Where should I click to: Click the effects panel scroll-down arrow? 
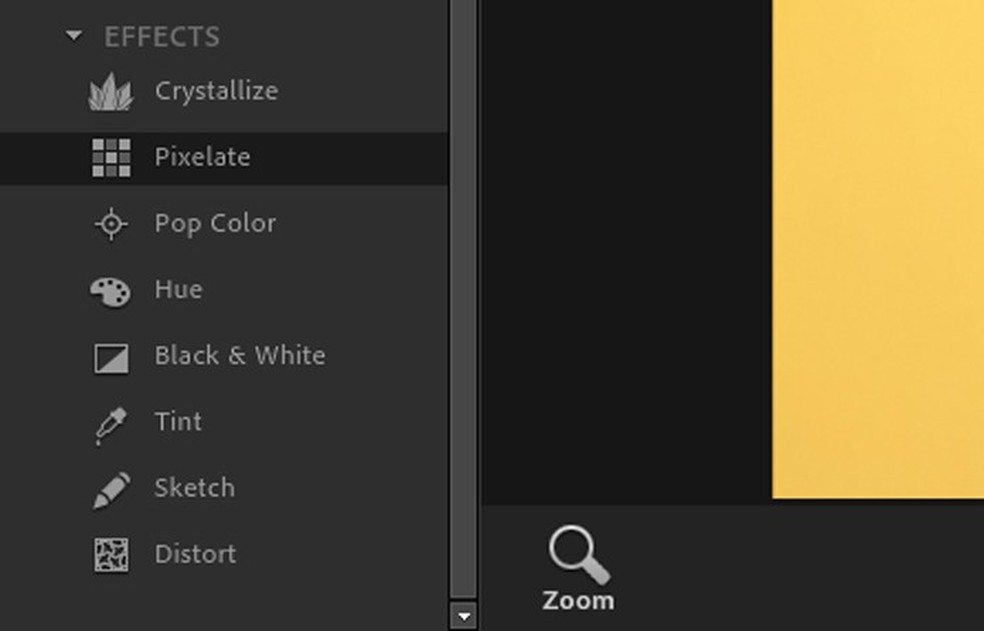coord(463,615)
